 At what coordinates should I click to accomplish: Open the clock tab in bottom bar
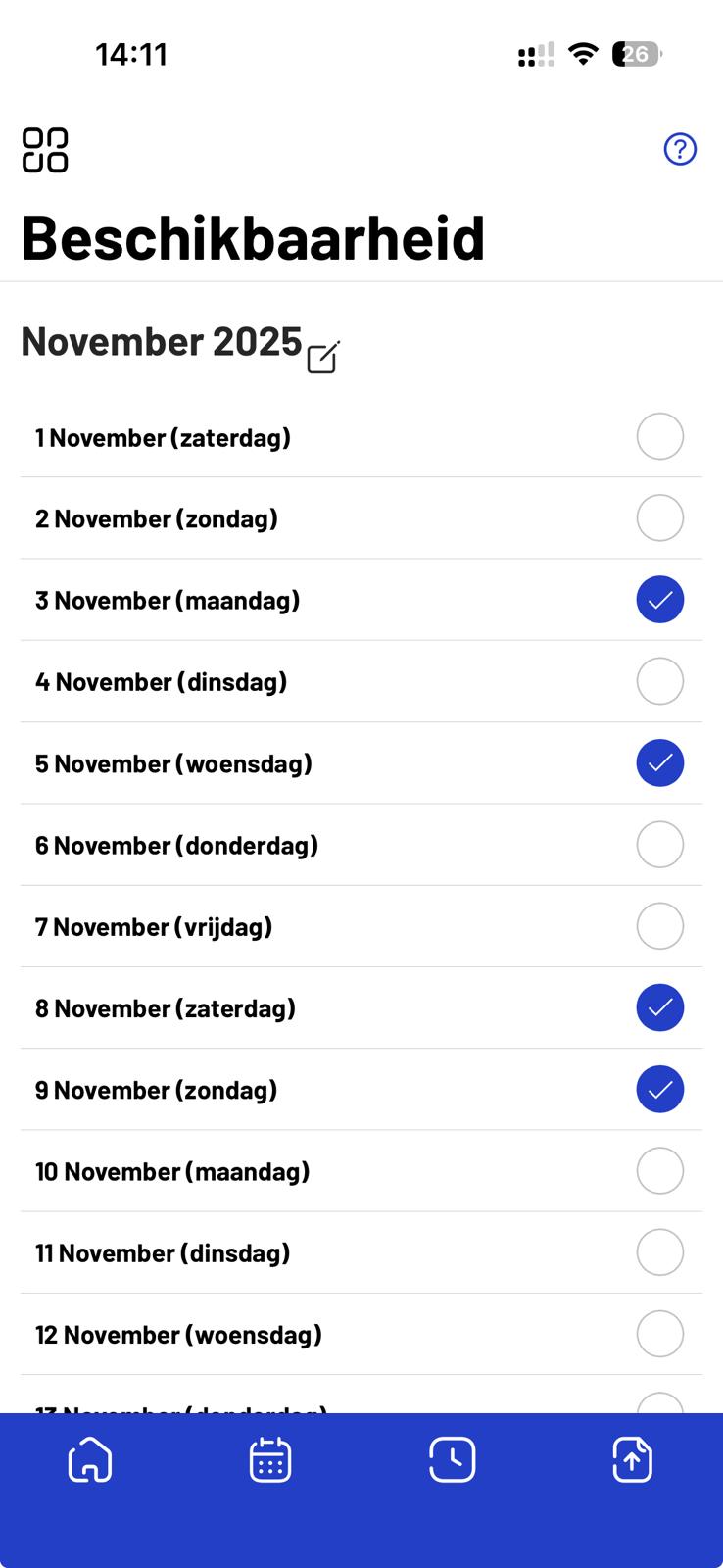[x=452, y=1460]
